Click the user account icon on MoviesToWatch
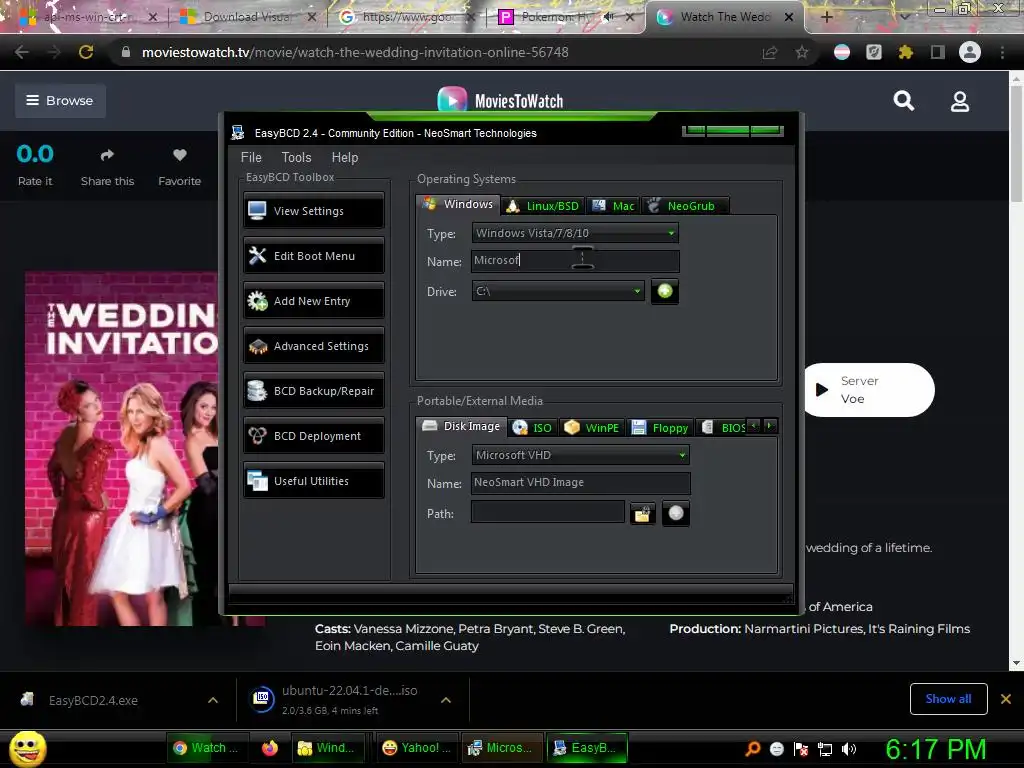The height and width of the screenshot is (768, 1024). point(960,101)
